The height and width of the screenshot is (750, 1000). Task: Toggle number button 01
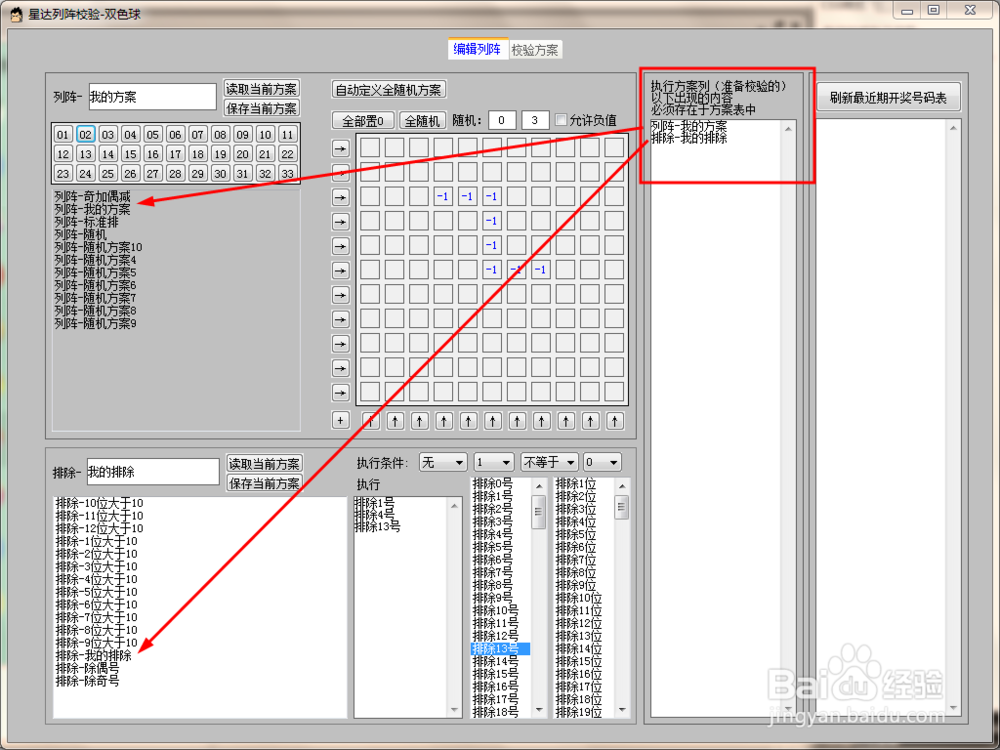pyautogui.click(x=63, y=135)
